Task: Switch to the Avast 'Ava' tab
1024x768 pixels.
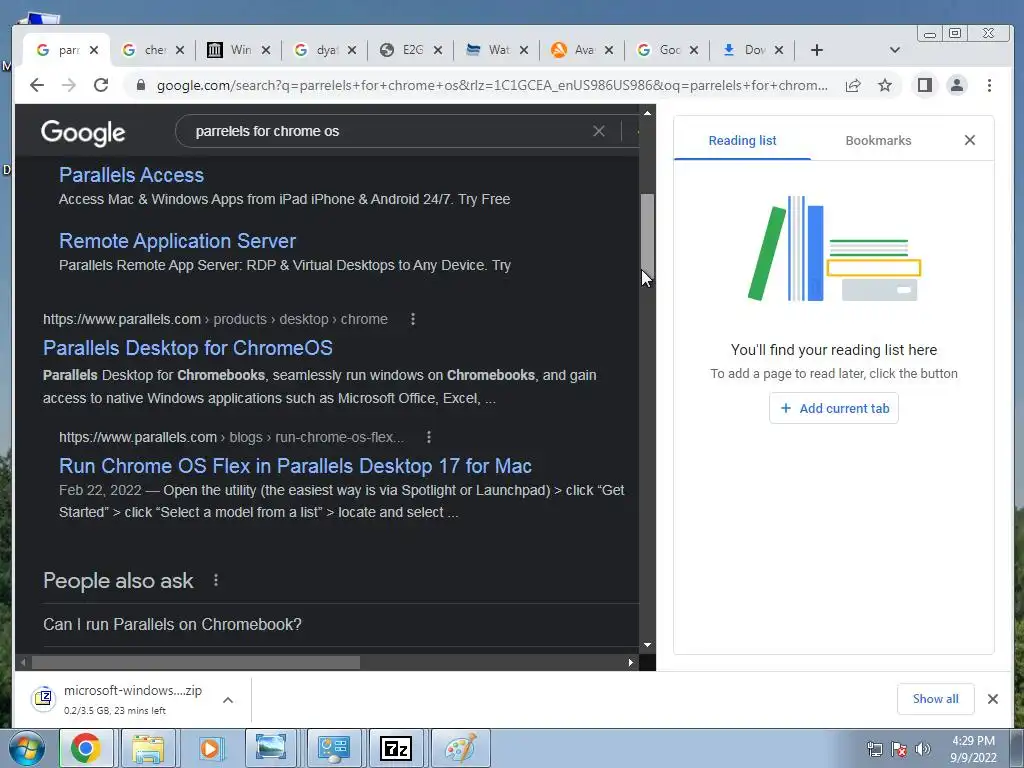Action: [581, 50]
